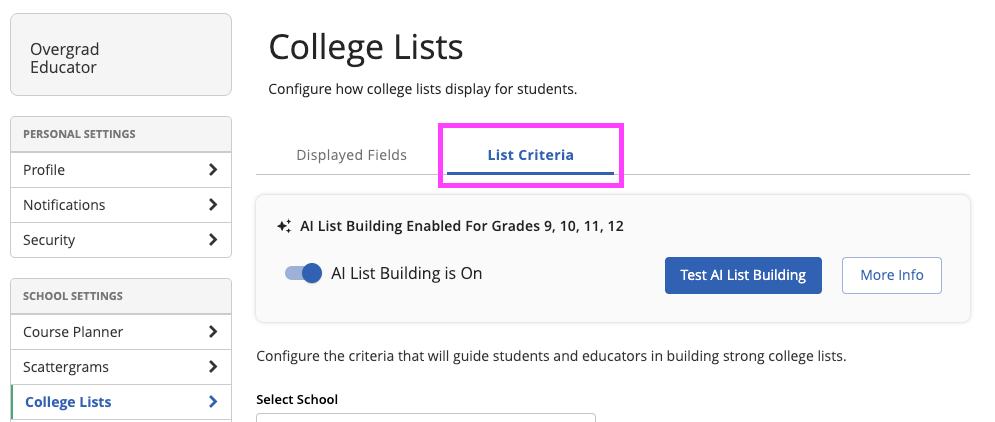This screenshot has height=422, width=995.
Task: Open the More Info button
Action: (891, 275)
